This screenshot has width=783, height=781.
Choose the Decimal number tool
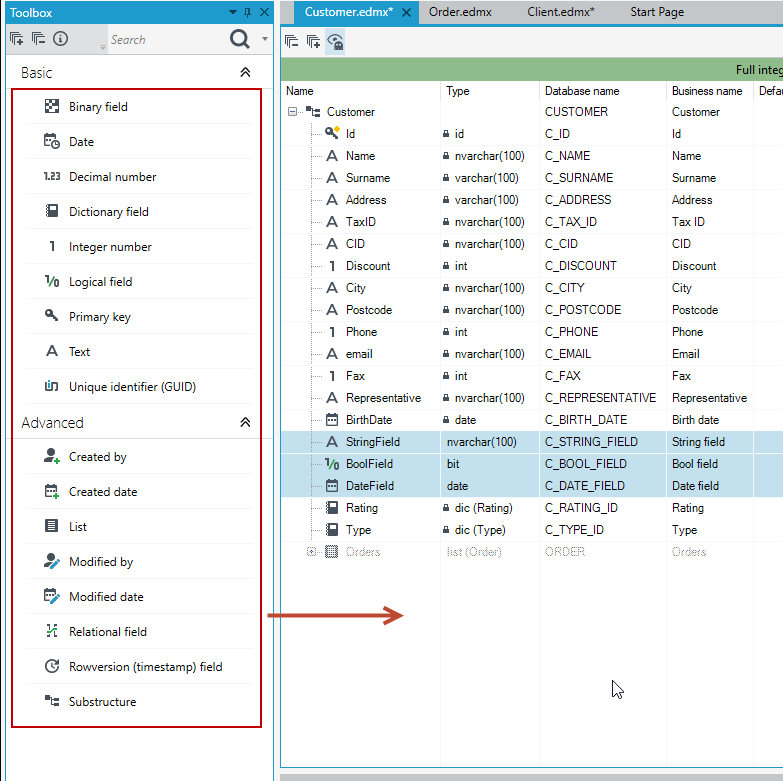139,176
